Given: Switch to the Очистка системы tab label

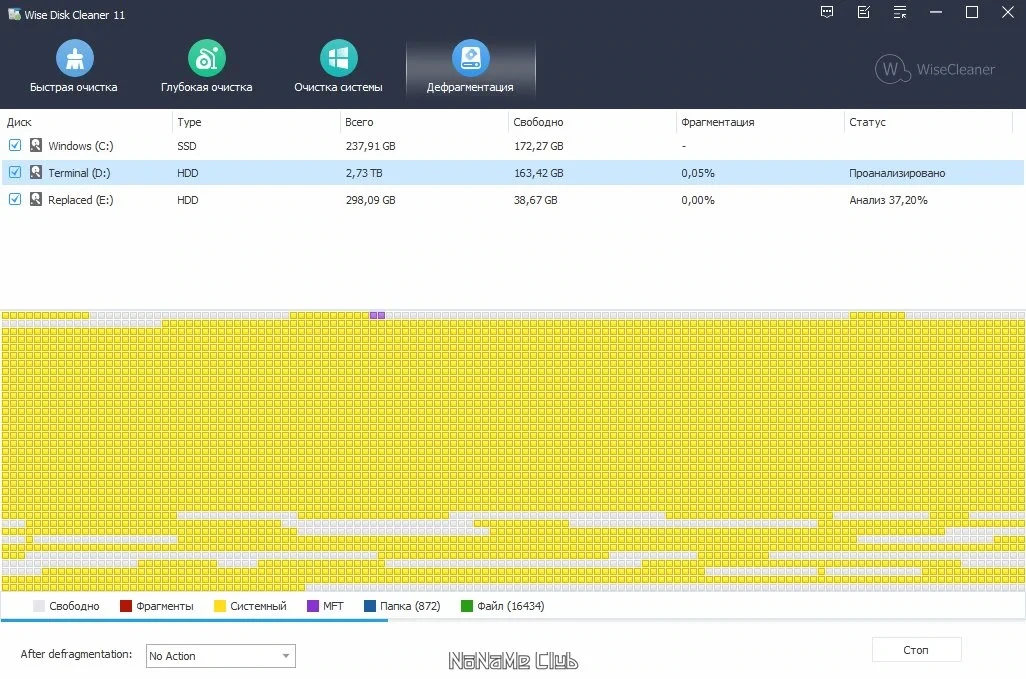Looking at the screenshot, I should [x=338, y=87].
